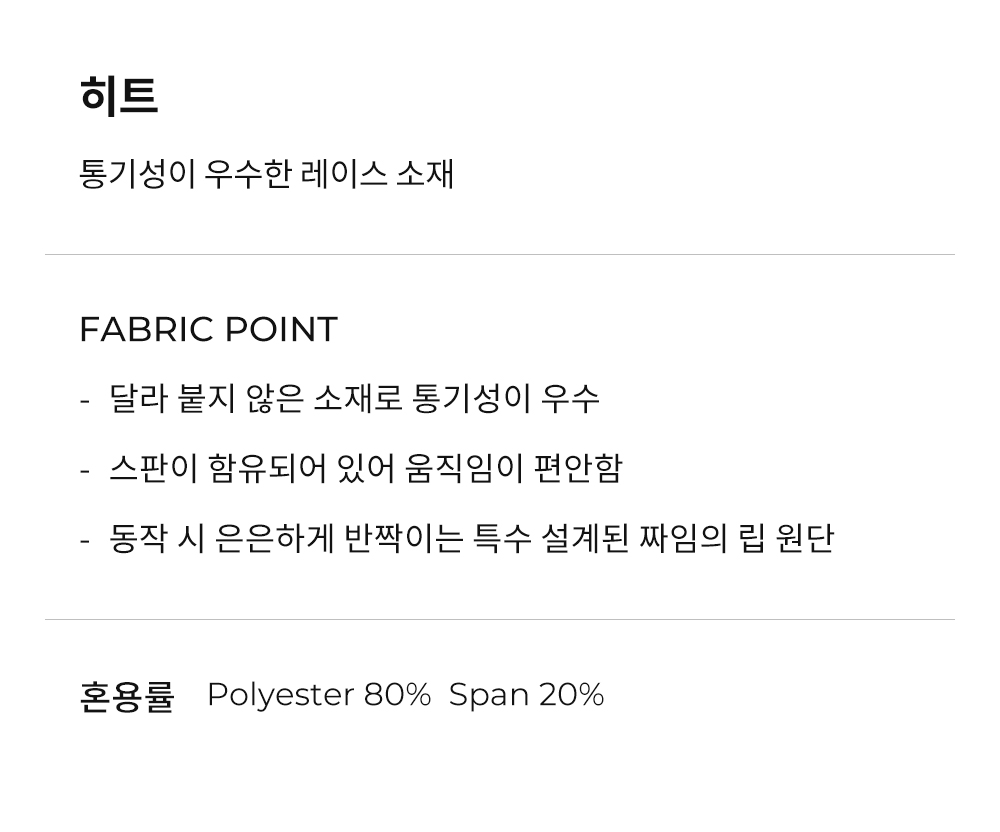
Task: Click the word POINT in section title
Action: point(282,330)
